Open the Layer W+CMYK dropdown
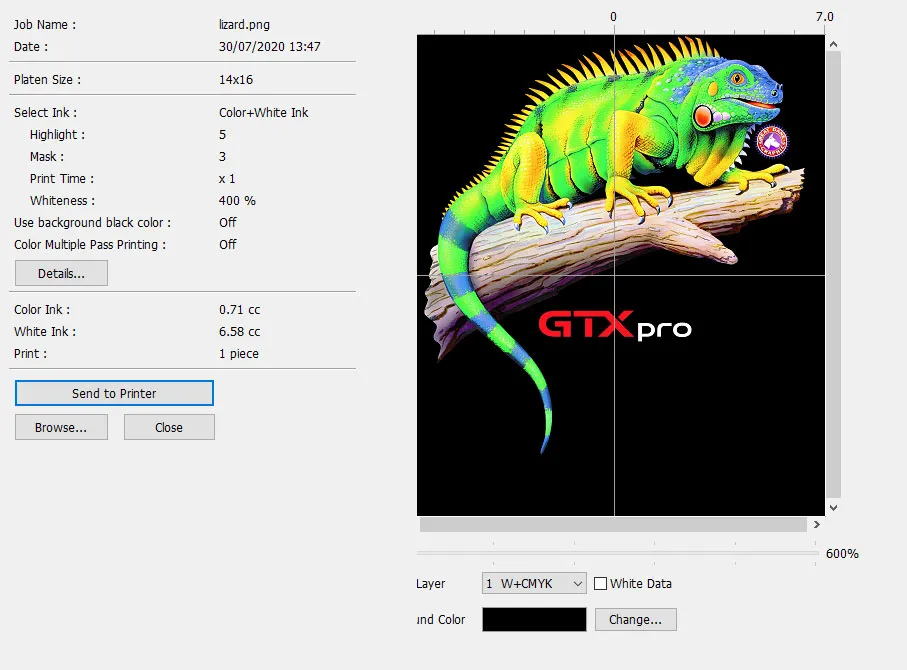 click(x=534, y=583)
